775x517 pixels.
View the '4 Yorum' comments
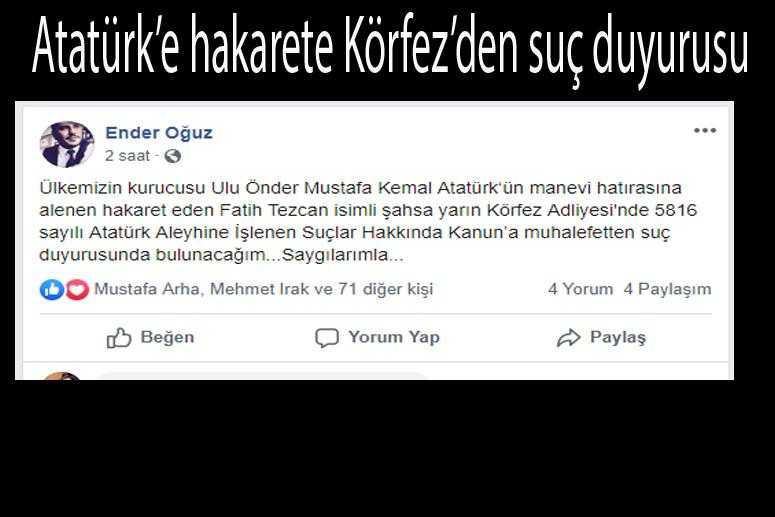(580, 289)
